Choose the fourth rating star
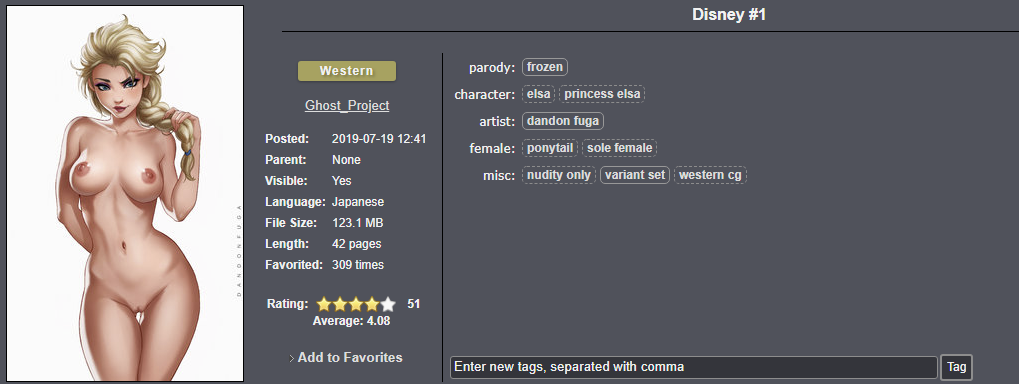Image resolution: width=1019 pixels, height=384 pixels. pos(372,304)
